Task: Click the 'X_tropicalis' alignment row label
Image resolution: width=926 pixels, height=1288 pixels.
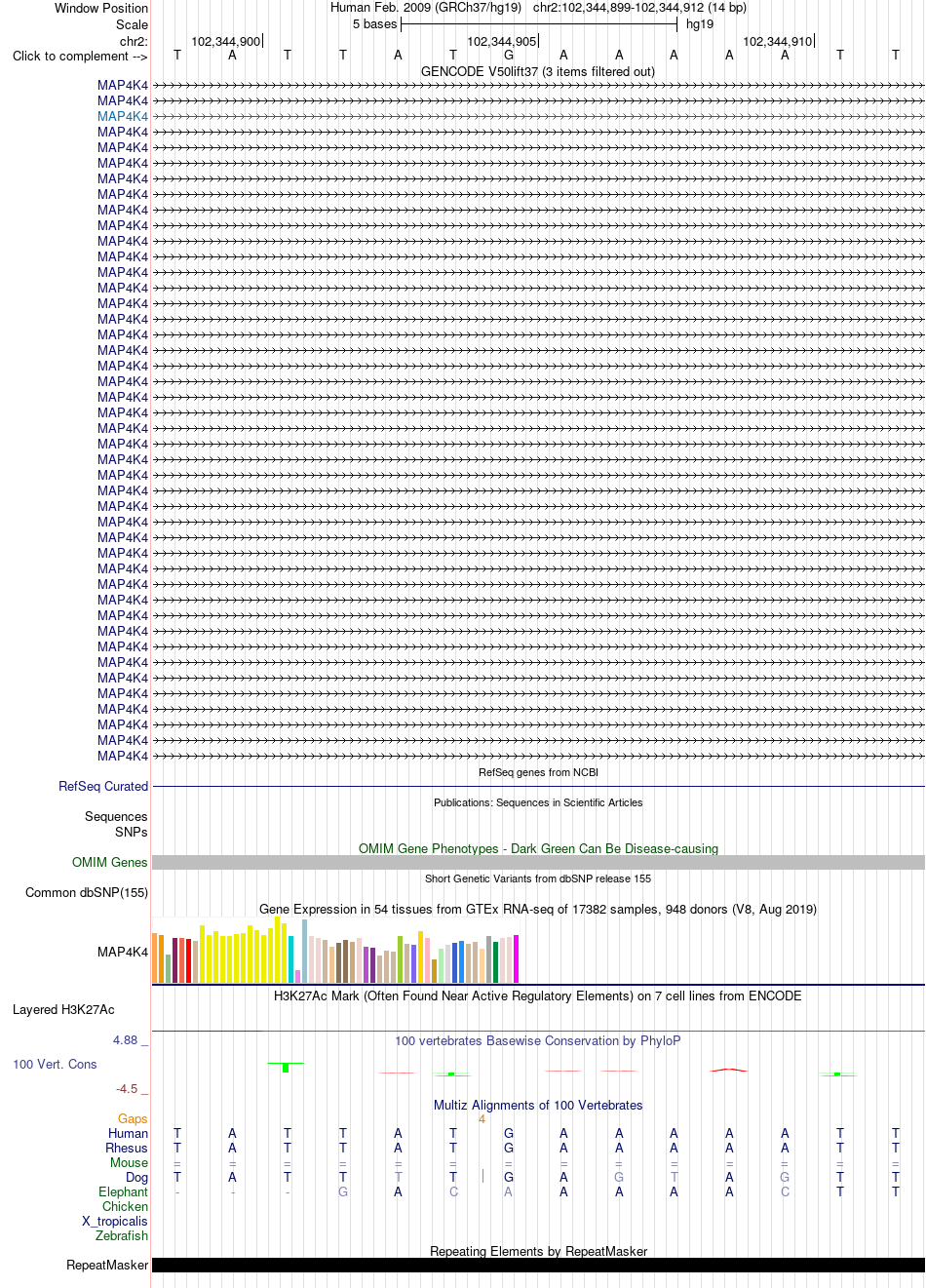Action: (115, 1222)
